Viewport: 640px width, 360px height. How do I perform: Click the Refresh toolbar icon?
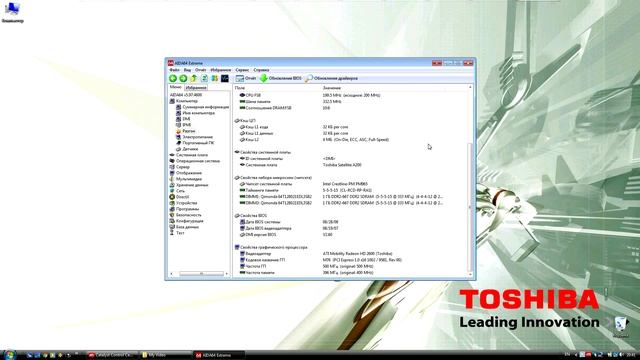[204, 78]
